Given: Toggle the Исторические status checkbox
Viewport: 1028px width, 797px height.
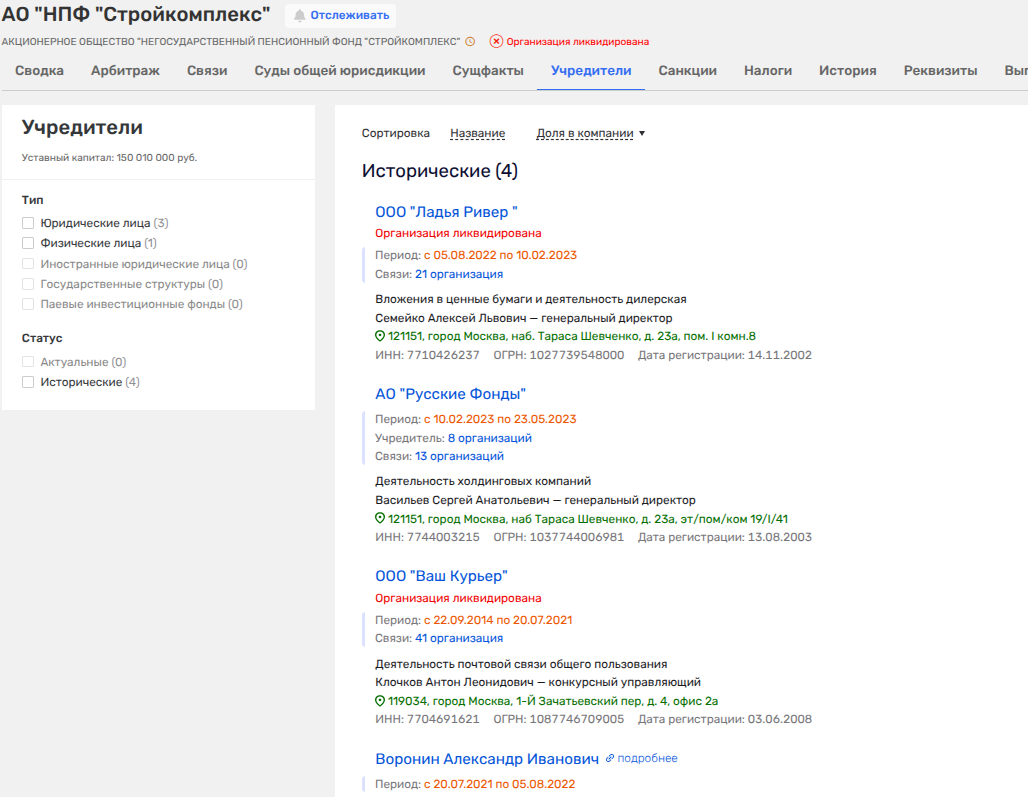Looking at the screenshot, I should click(x=28, y=382).
